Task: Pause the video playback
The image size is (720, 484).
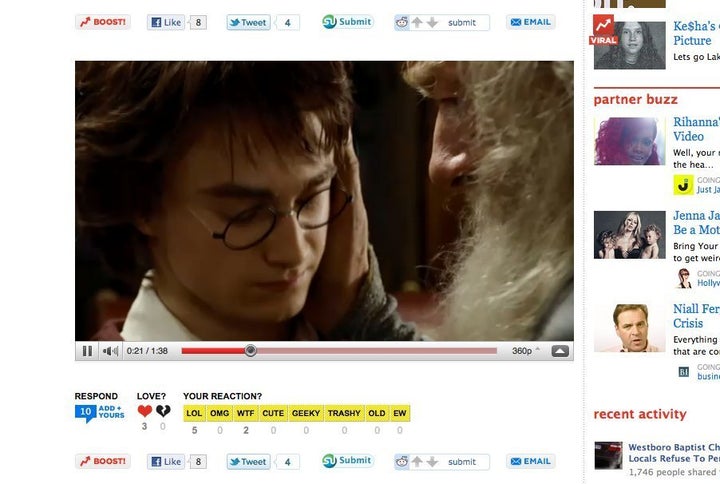Action: 87,351
